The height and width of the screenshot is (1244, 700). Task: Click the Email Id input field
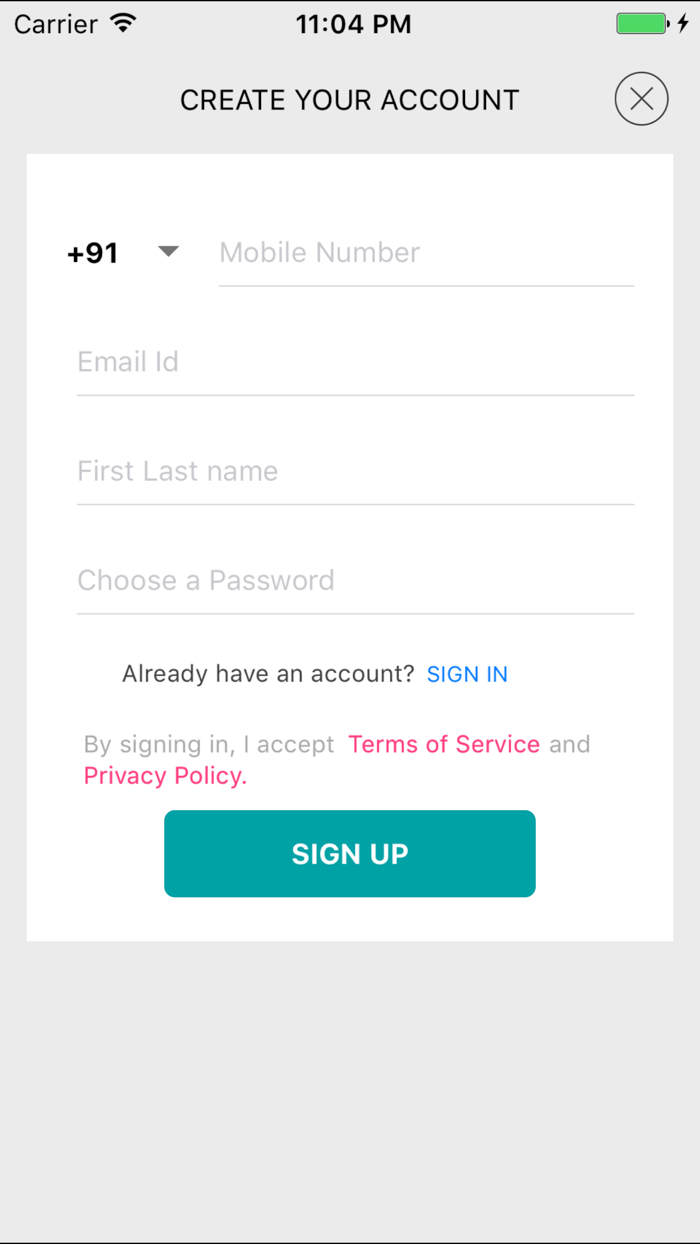pos(355,362)
